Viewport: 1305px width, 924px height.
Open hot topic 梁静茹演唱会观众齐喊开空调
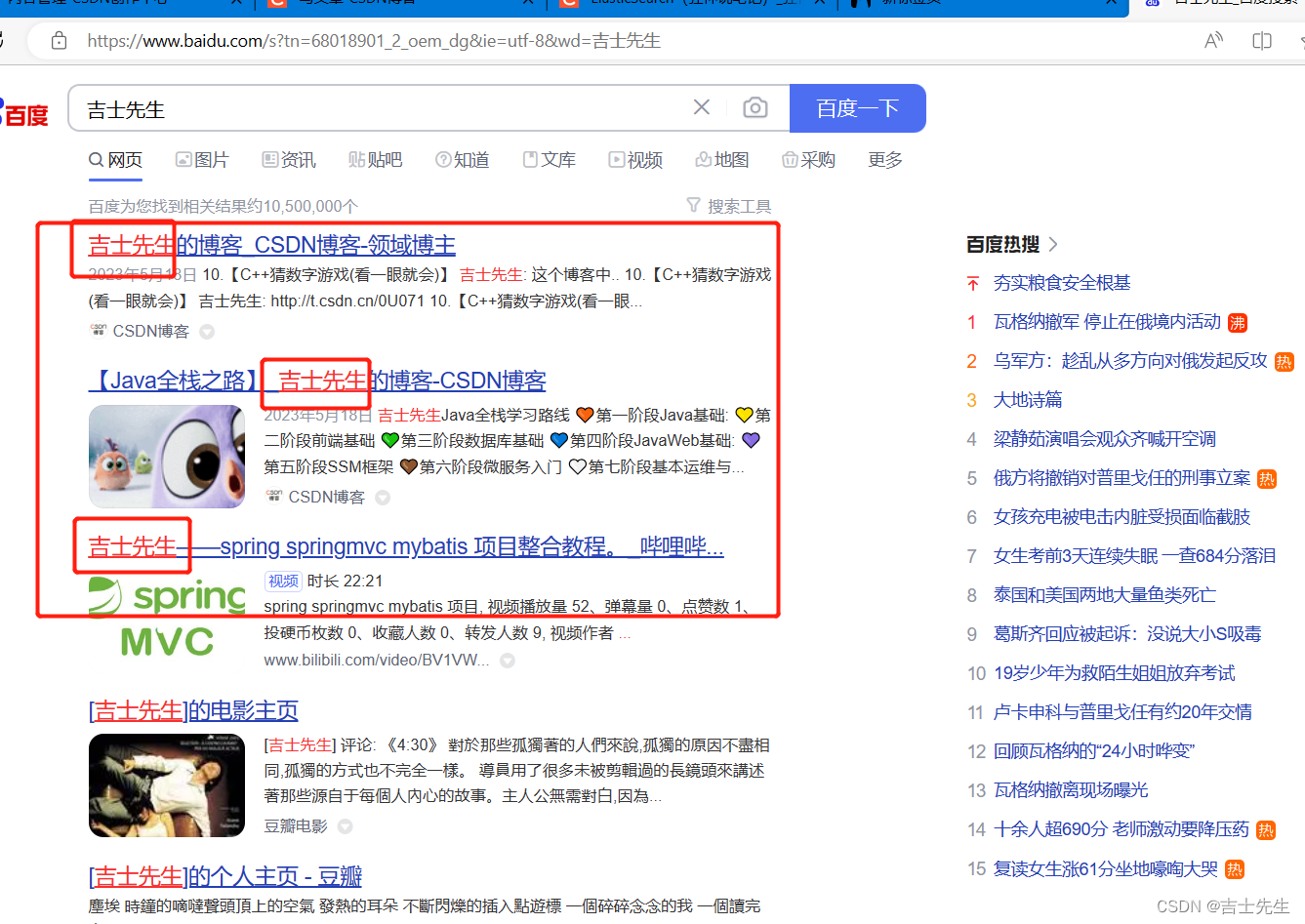[x=1105, y=439]
